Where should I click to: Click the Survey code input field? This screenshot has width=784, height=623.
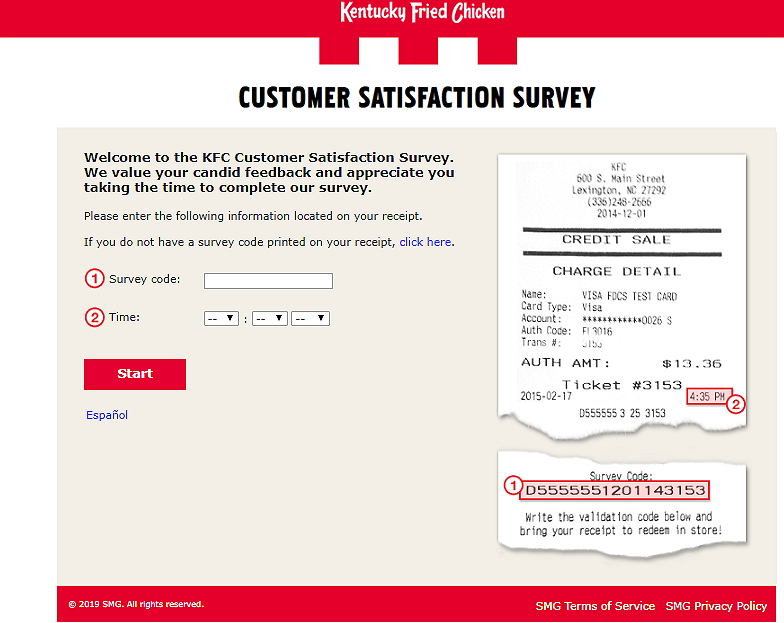point(268,280)
